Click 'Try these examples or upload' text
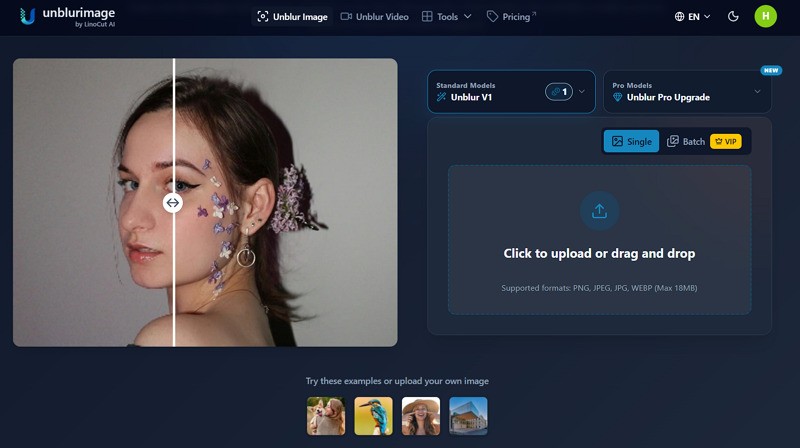This screenshot has height=448, width=800. click(x=397, y=381)
